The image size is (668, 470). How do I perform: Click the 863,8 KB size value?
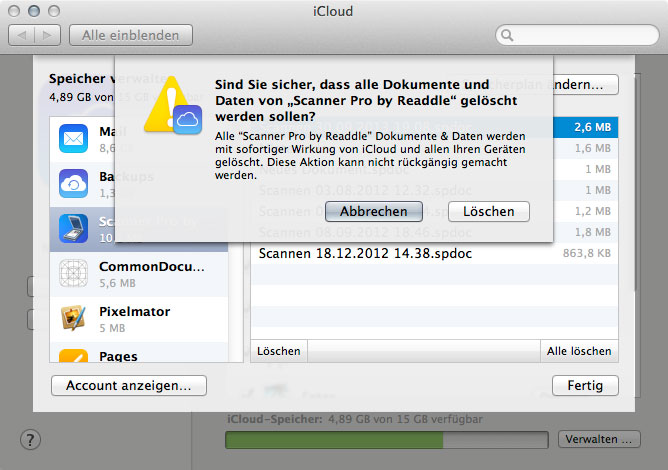[x=587, y=254]
